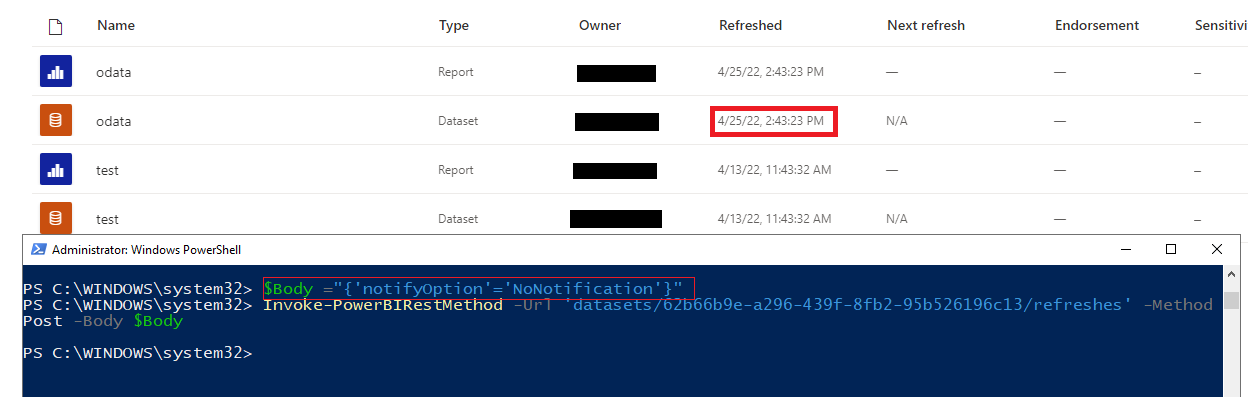This screenshot has width=1248, height=397.
Task: Sort by Owner column header
Action: (600, 25)
